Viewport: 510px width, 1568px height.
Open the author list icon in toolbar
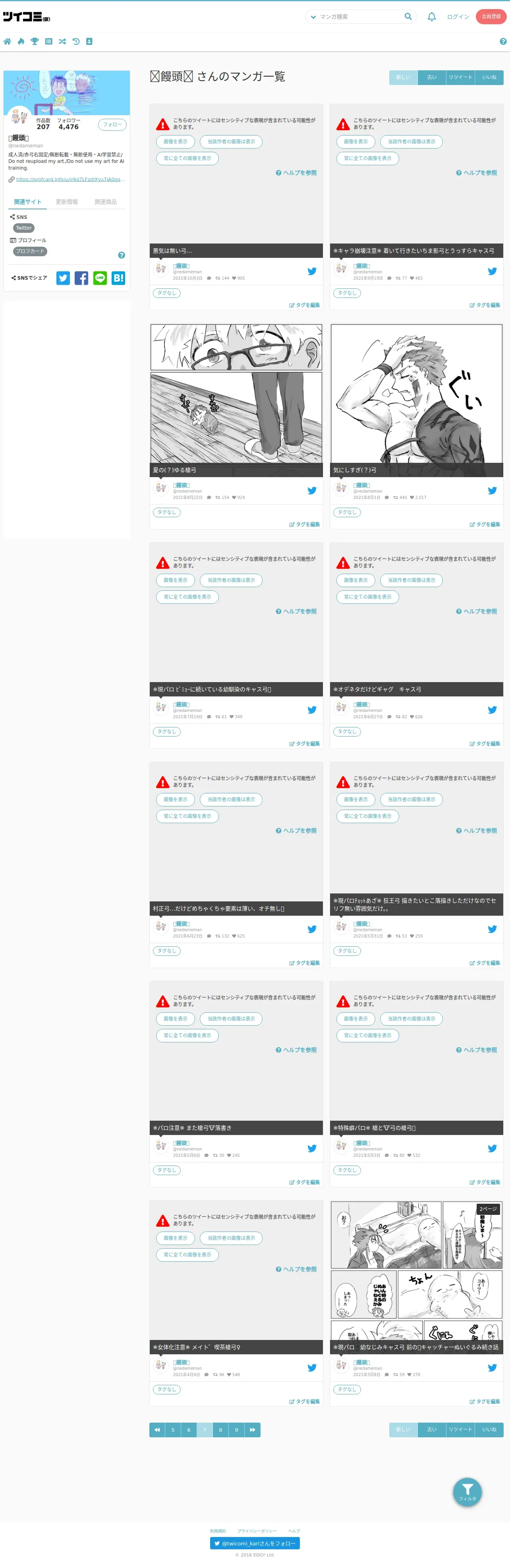(89, 41)
